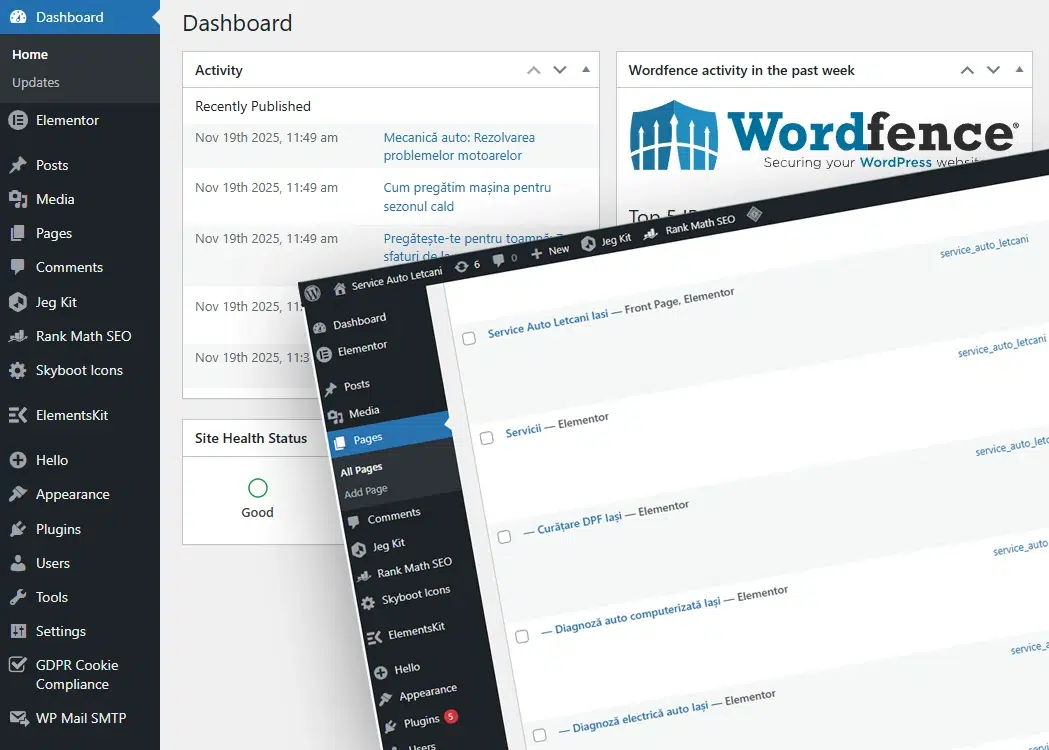Viewport: 1049px width, 750px height.
Task: Check the box for Diagnoză electrică auto Iași
Action: [539, 735]
